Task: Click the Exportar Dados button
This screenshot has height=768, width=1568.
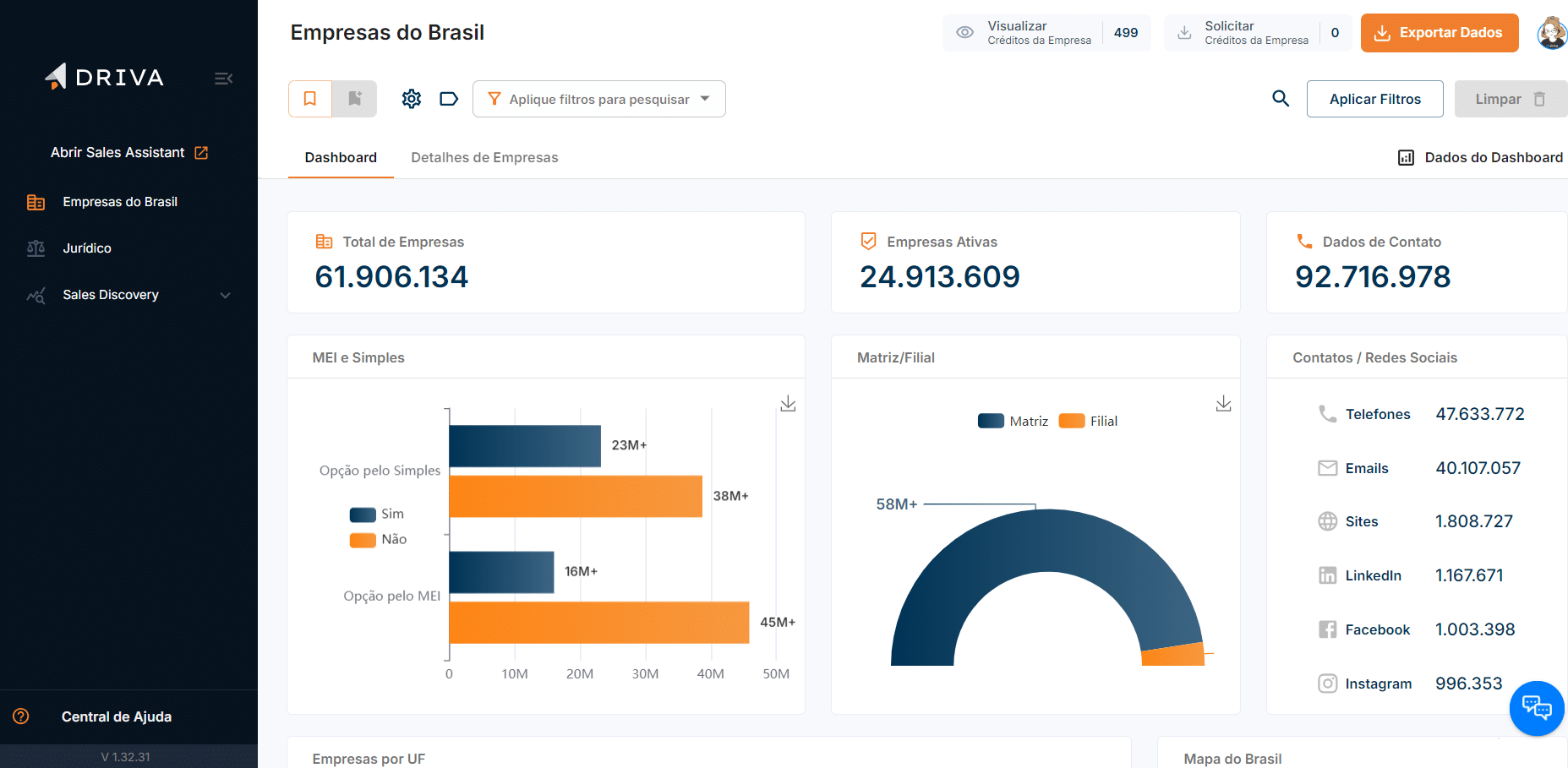Action: pyautogui.click(x=1440, y=33)
